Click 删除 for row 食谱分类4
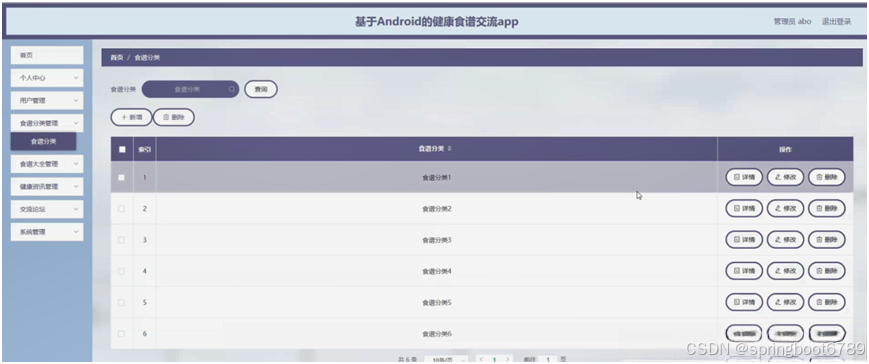 pyautogui.click(x=827, y=271)
